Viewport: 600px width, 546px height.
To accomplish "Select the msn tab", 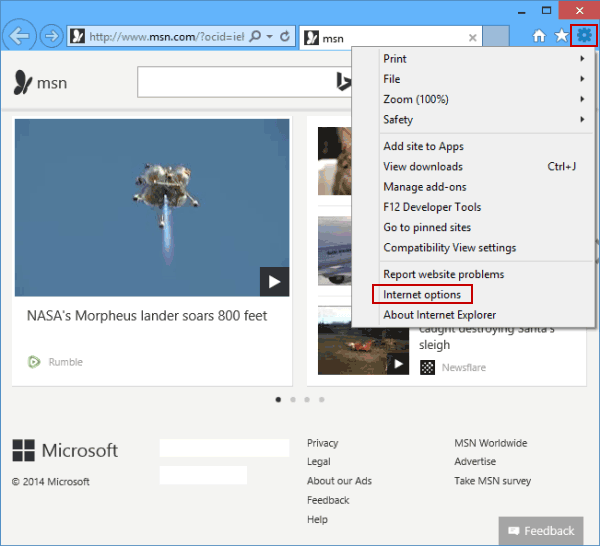I will click(390, 37).
